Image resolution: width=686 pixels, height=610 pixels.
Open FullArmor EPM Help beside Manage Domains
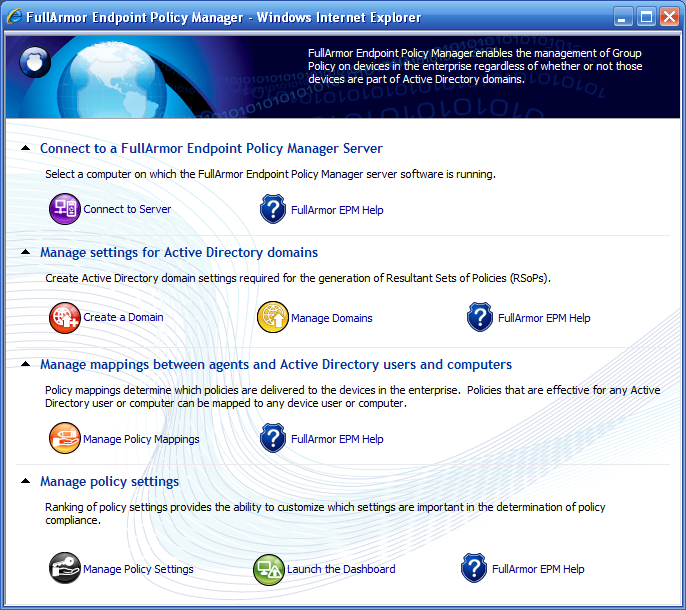click(544, 318)
